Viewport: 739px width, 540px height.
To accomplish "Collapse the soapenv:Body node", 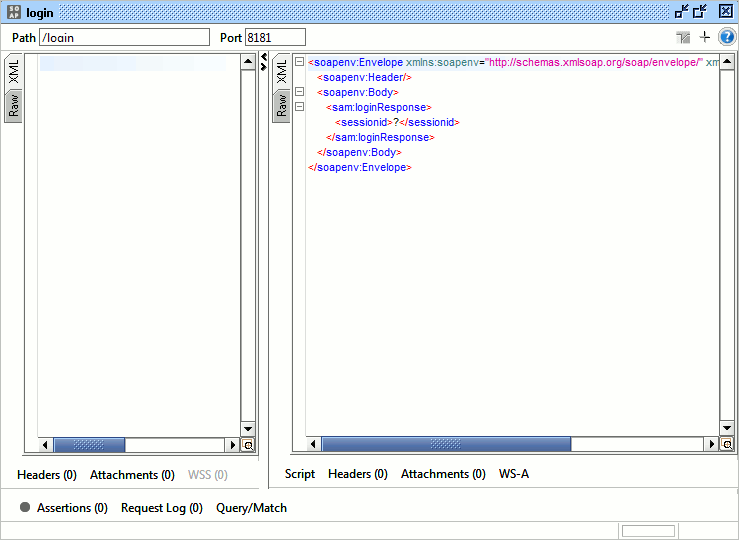I will click(x=299, y=91).
